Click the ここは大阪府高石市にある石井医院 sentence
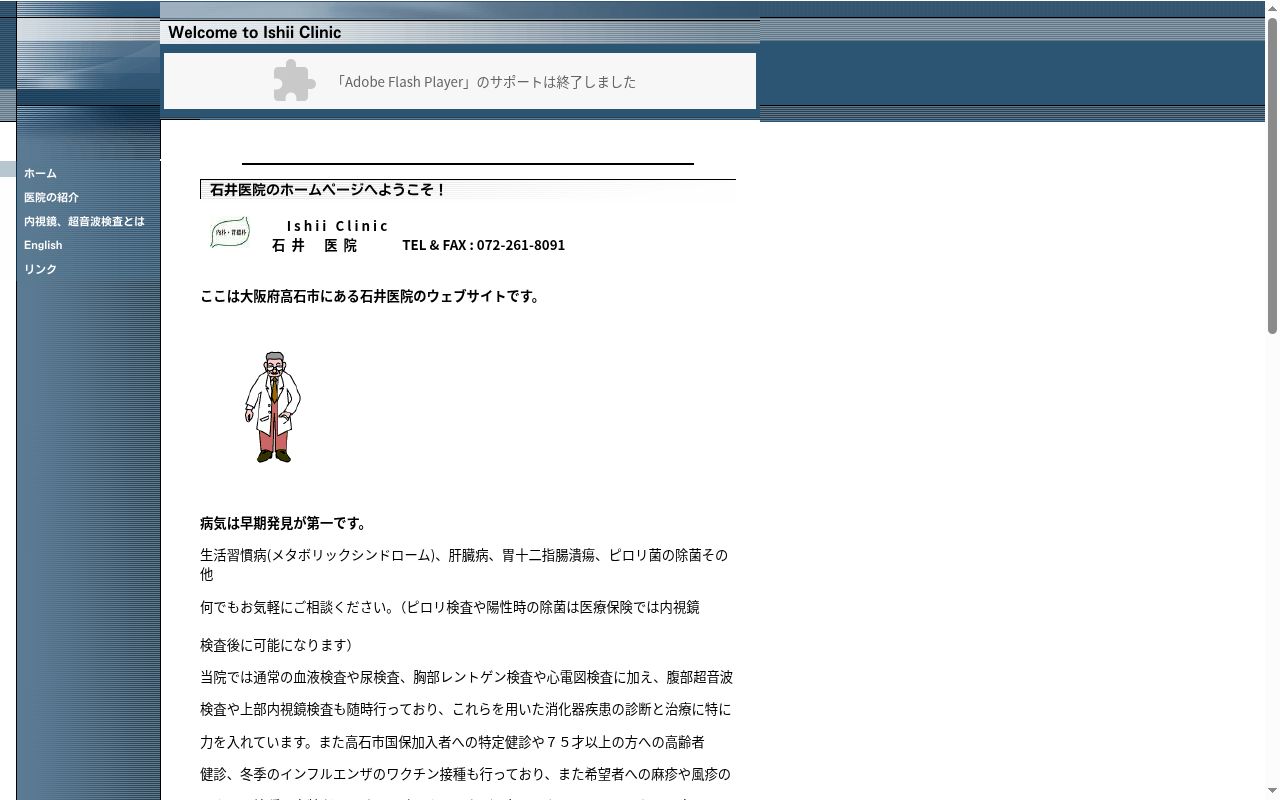This screenshot has width=1280, height=800. (x=370, y=296)
